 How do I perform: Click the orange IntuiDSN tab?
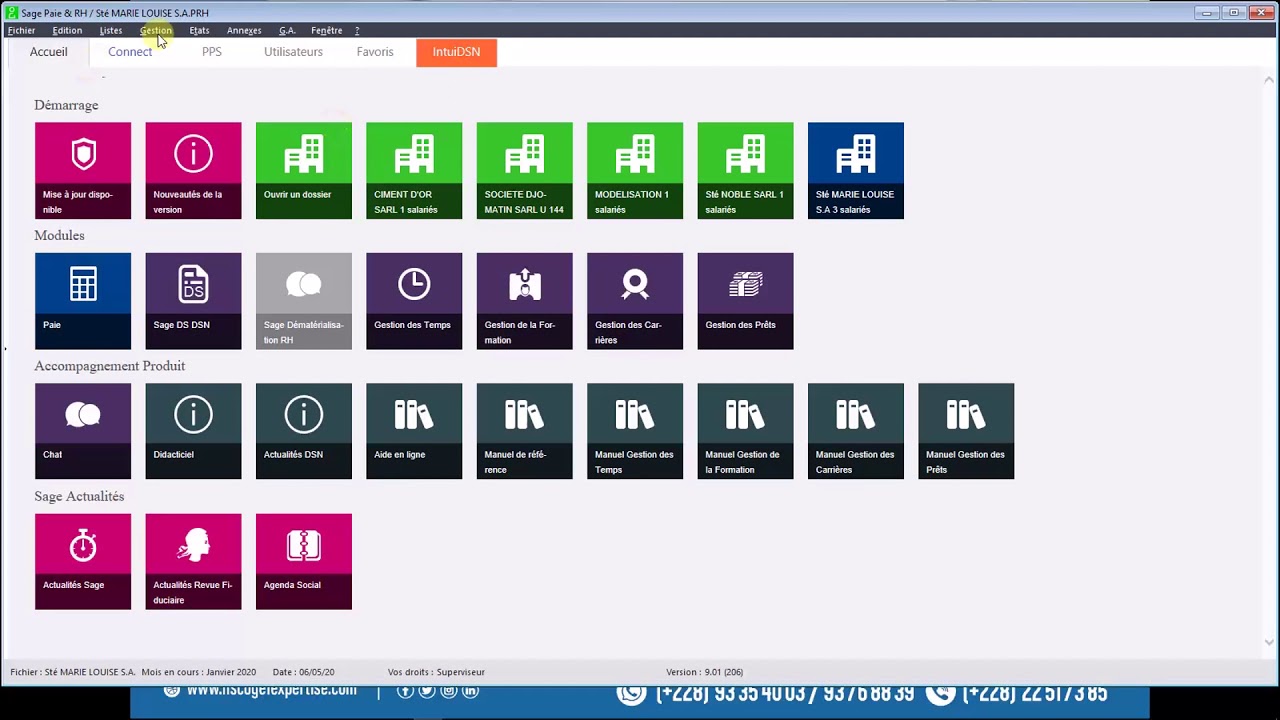pyautogui.click(x=456, y=52)
